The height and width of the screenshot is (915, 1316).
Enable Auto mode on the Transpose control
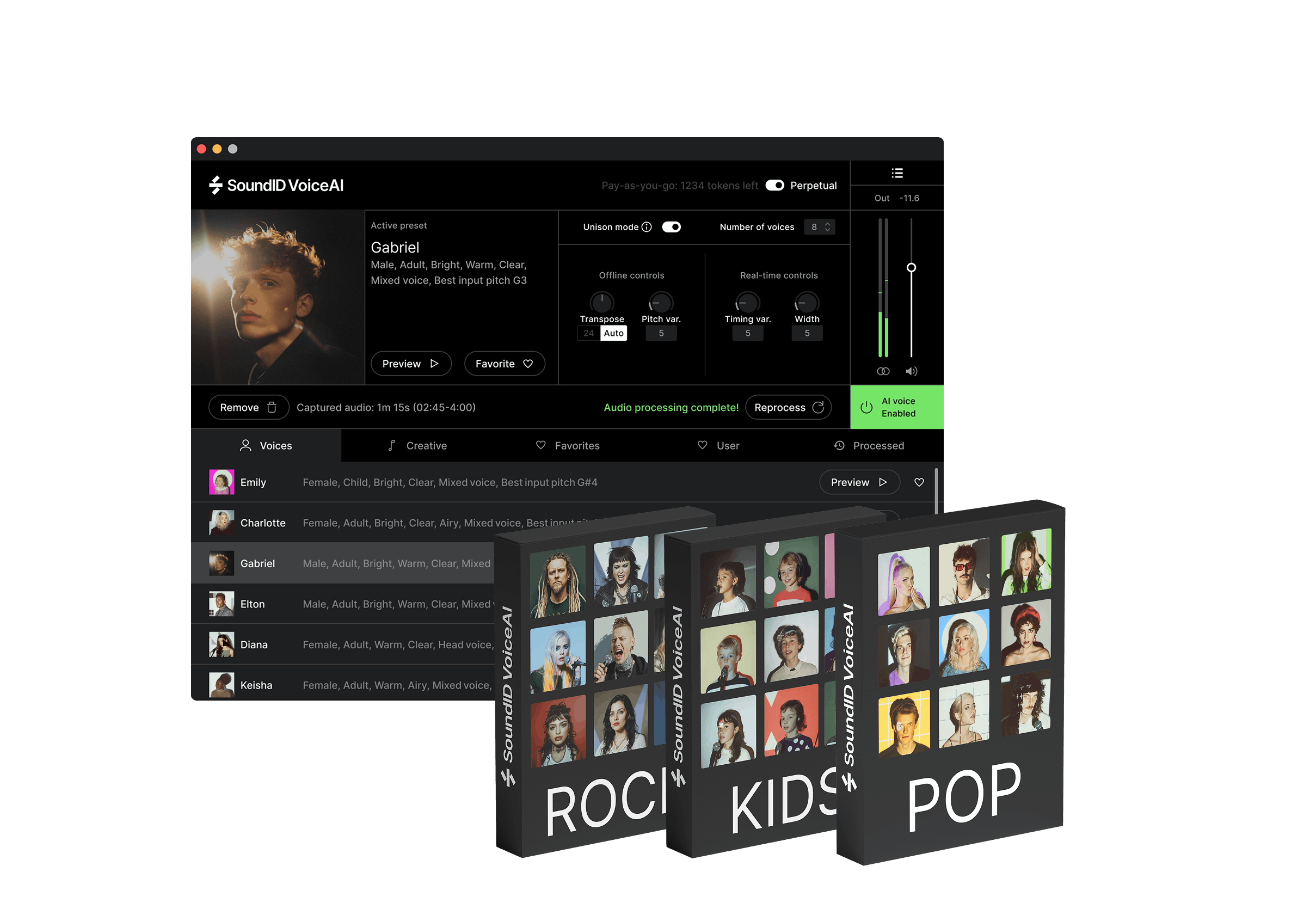[613, 333]
